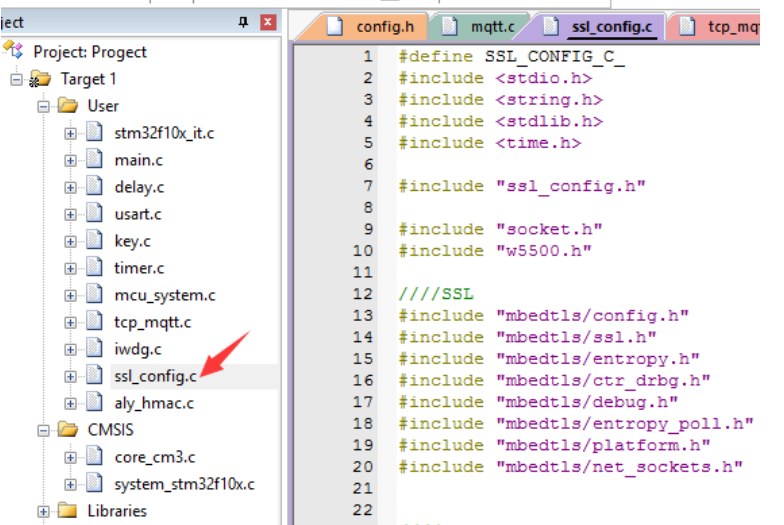
Task: Select system_stm32f10x.c in the tree
Action: 184,483
